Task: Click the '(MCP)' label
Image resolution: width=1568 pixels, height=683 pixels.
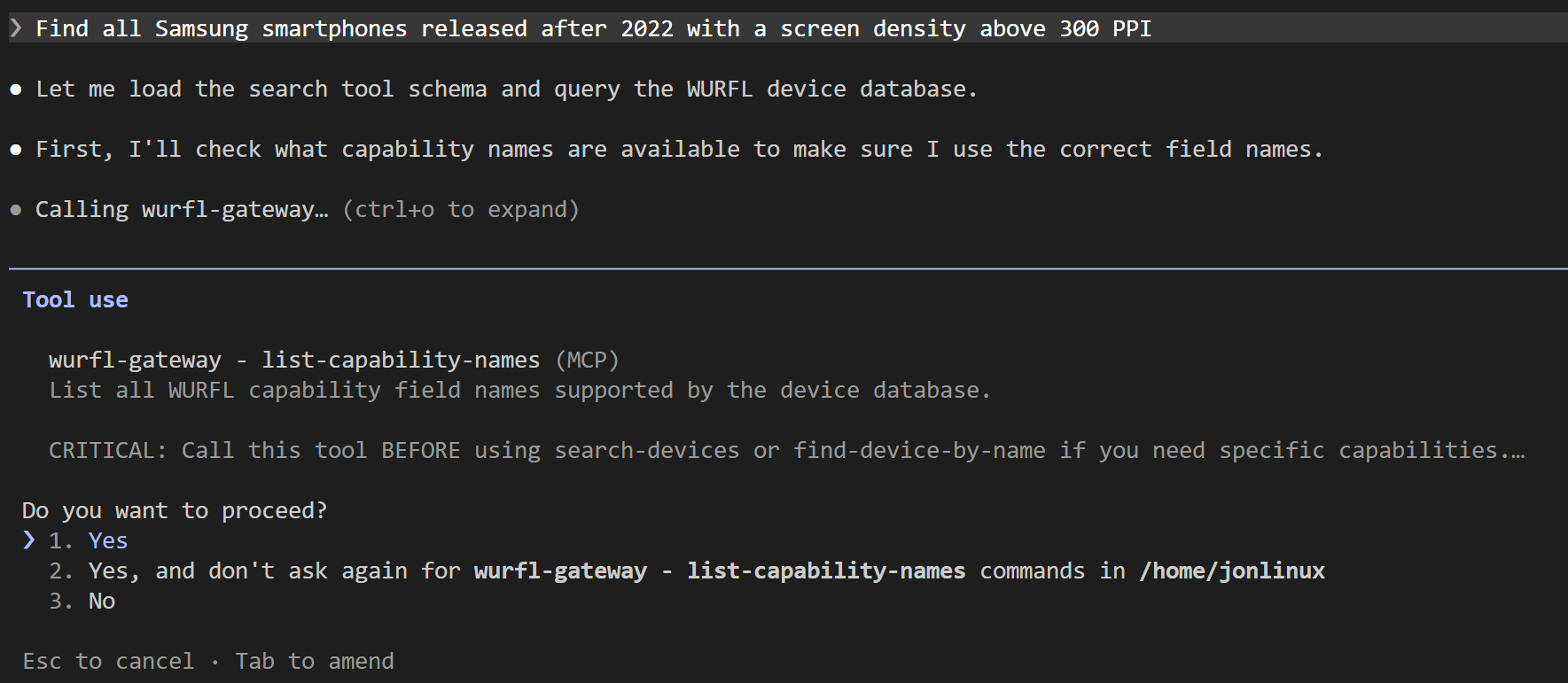Action: point(587,360)
